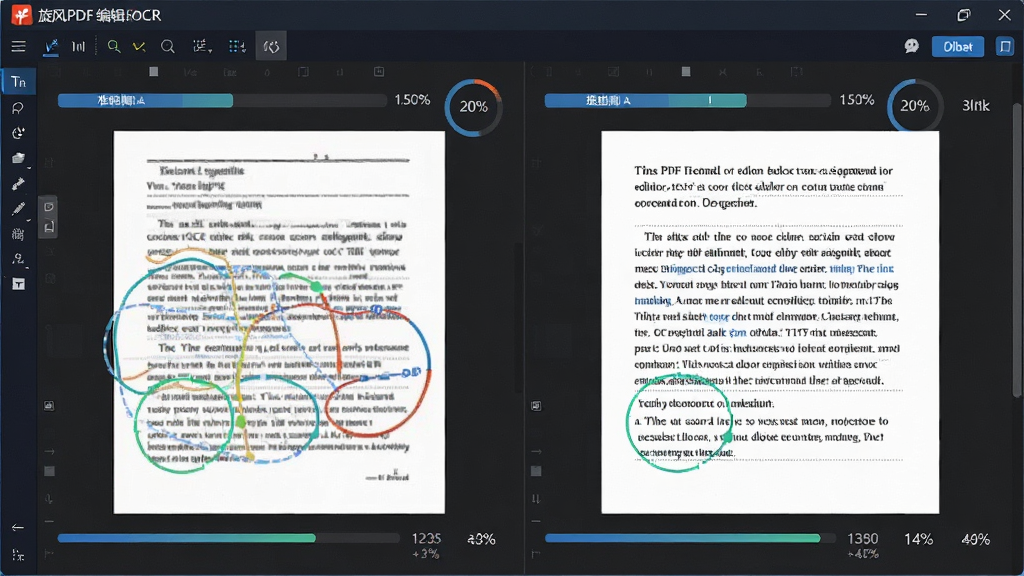This screenshot has width=1024, height=576.
Task: Open the list options dropdown in toolbar
Action: click(202, 46)
